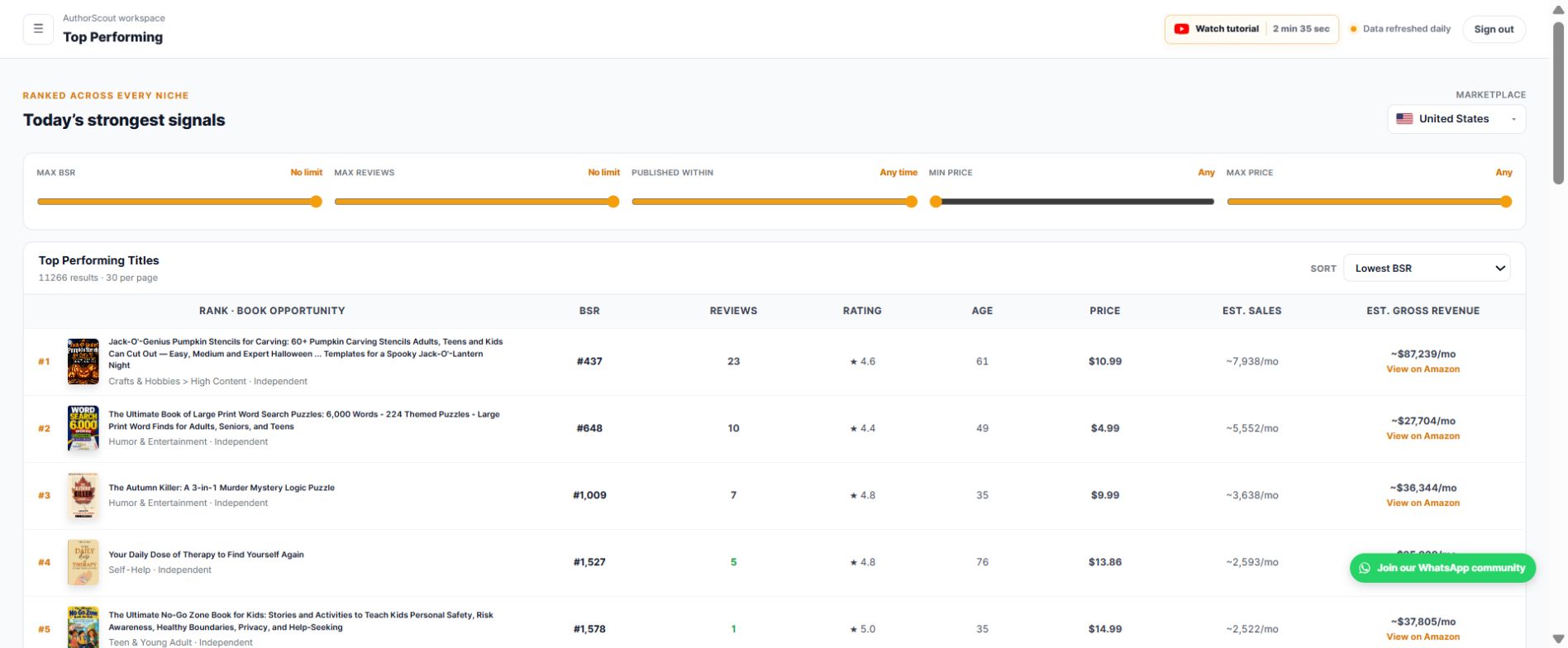
Task: Click the Published Within slider handle
Action: [912, 202]
